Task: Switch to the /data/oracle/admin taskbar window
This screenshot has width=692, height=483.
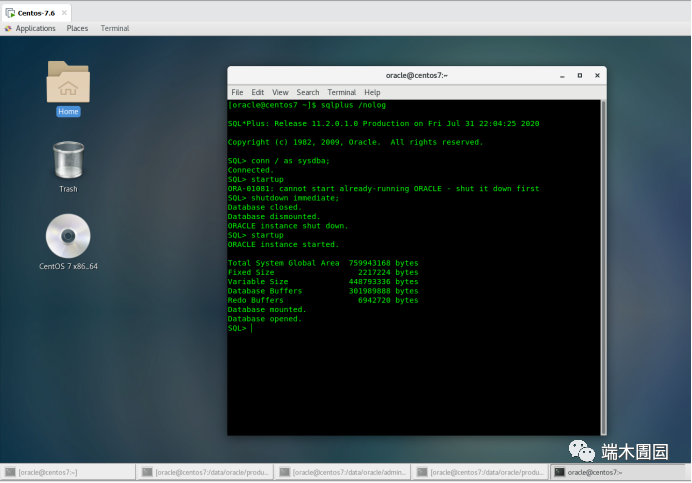Action: coord(342,472)
